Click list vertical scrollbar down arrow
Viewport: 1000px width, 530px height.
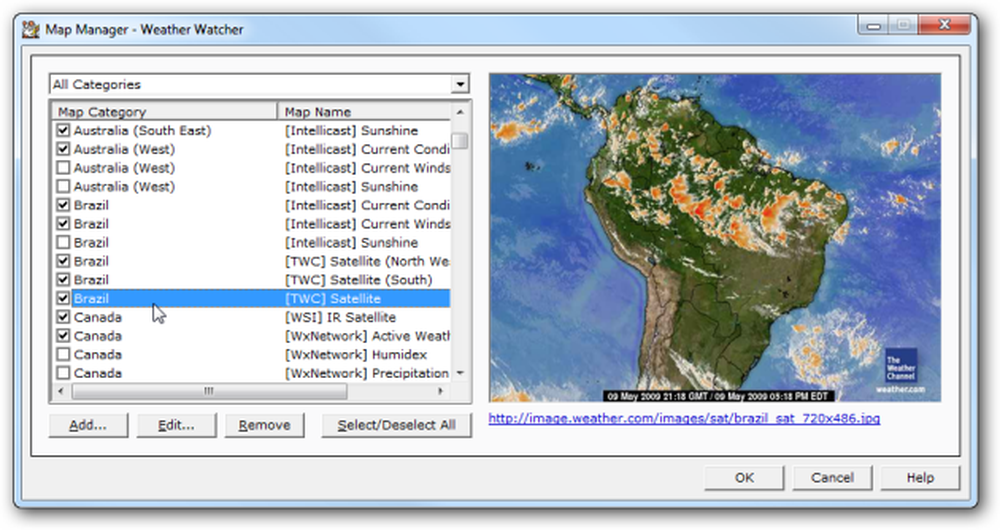(x=460, y=373)
